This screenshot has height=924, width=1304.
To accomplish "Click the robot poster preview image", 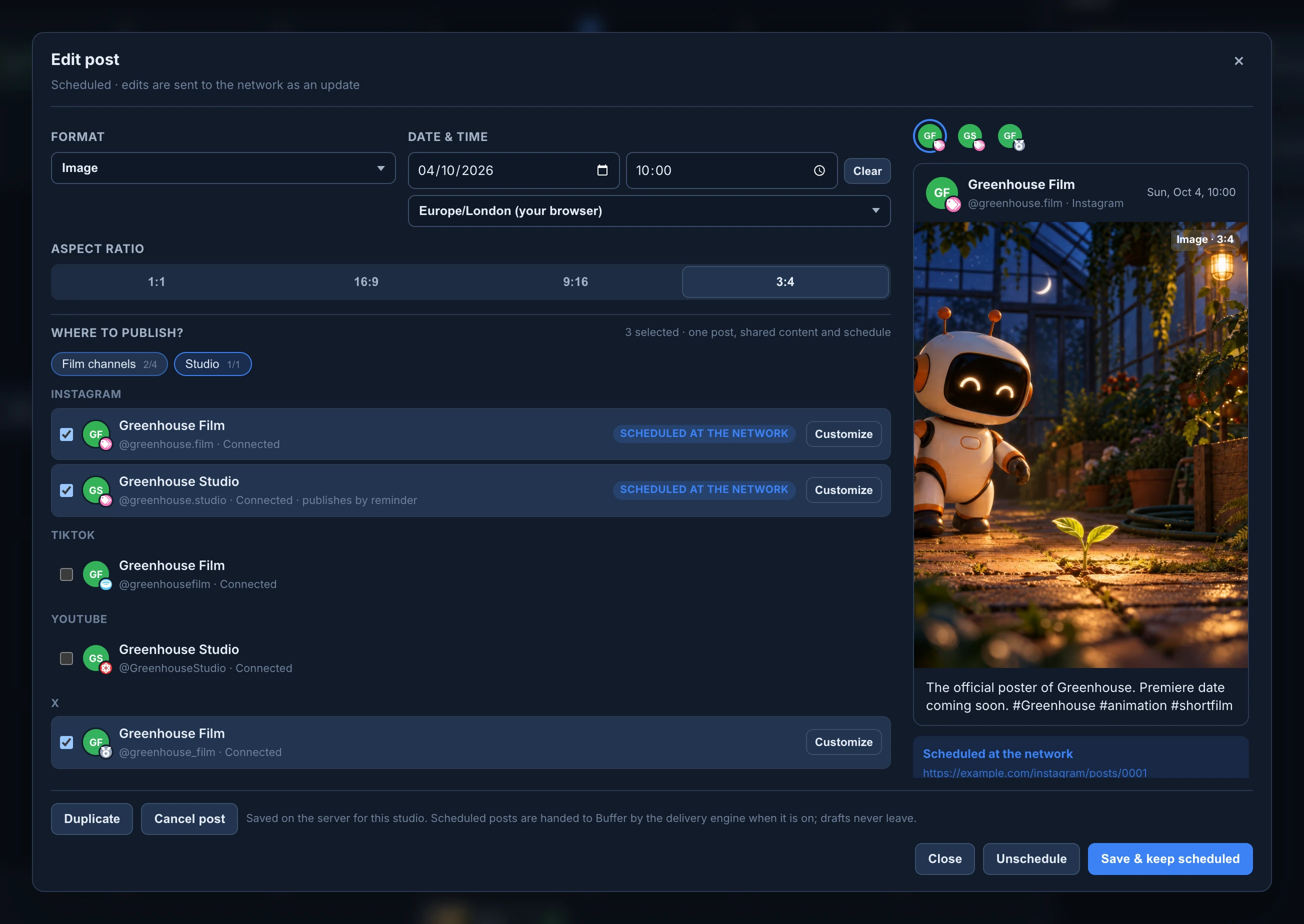I will [1080, 445].
